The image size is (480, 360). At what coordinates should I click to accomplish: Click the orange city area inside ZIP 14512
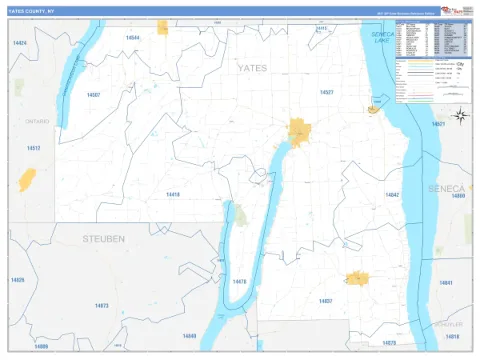click(x=27, y=180)
